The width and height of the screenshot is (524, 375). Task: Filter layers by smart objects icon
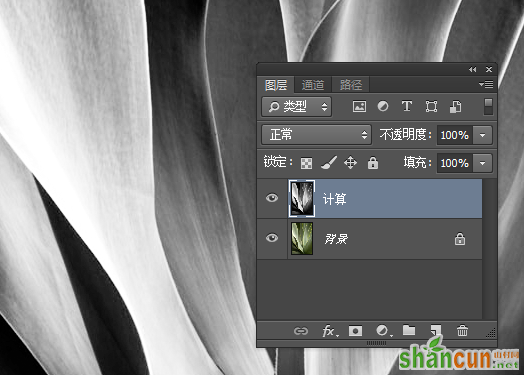point(455,107)
